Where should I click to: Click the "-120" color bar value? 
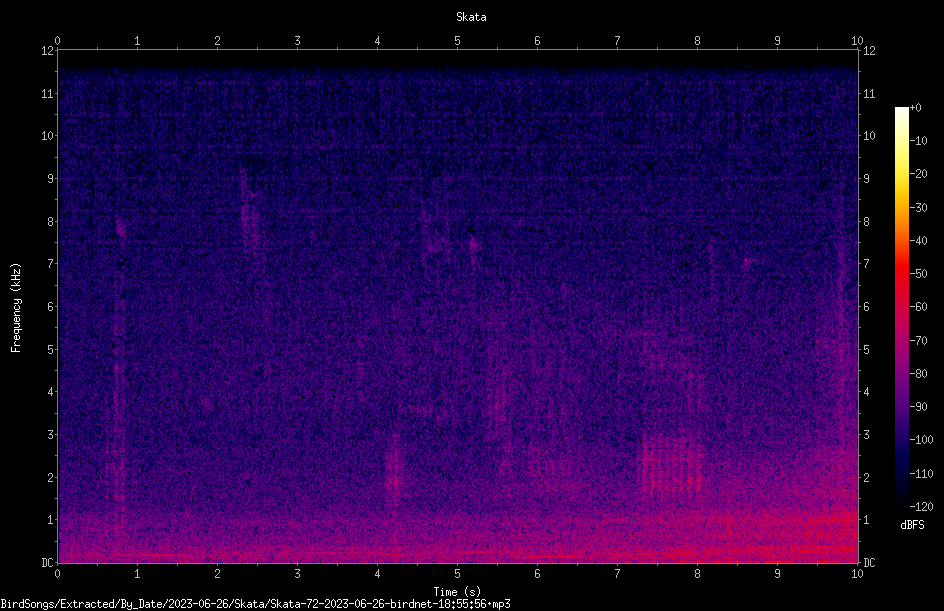(x=921, y=507)
